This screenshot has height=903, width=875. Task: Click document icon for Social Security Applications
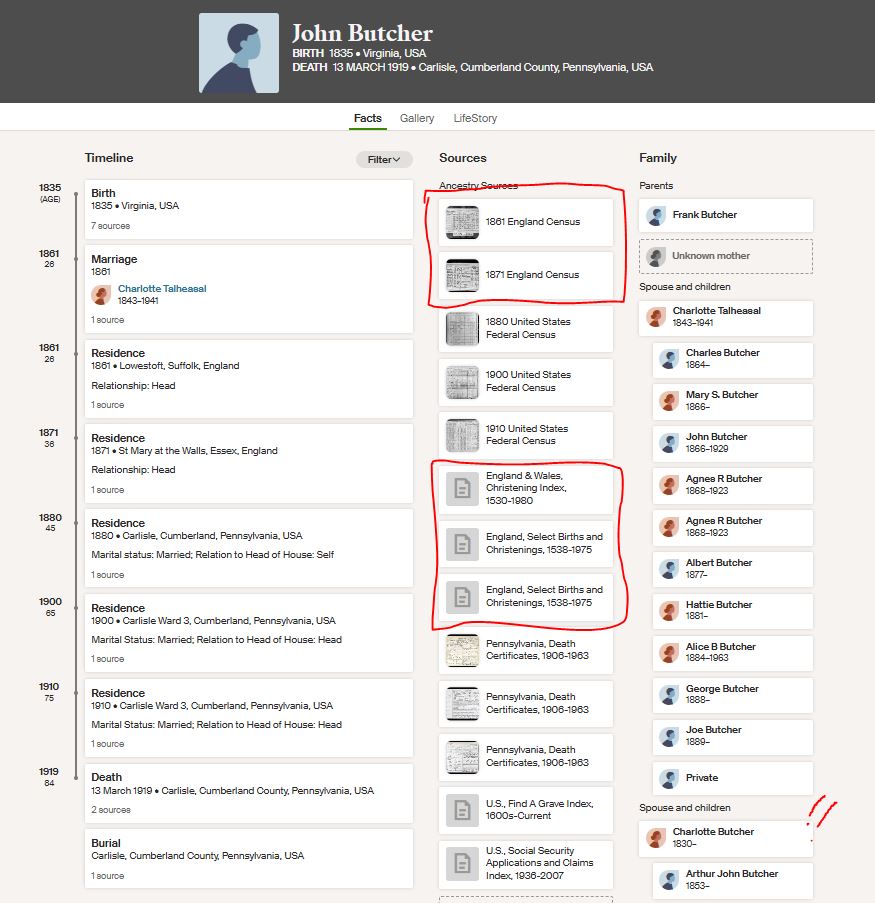click(x=462, y=863)
